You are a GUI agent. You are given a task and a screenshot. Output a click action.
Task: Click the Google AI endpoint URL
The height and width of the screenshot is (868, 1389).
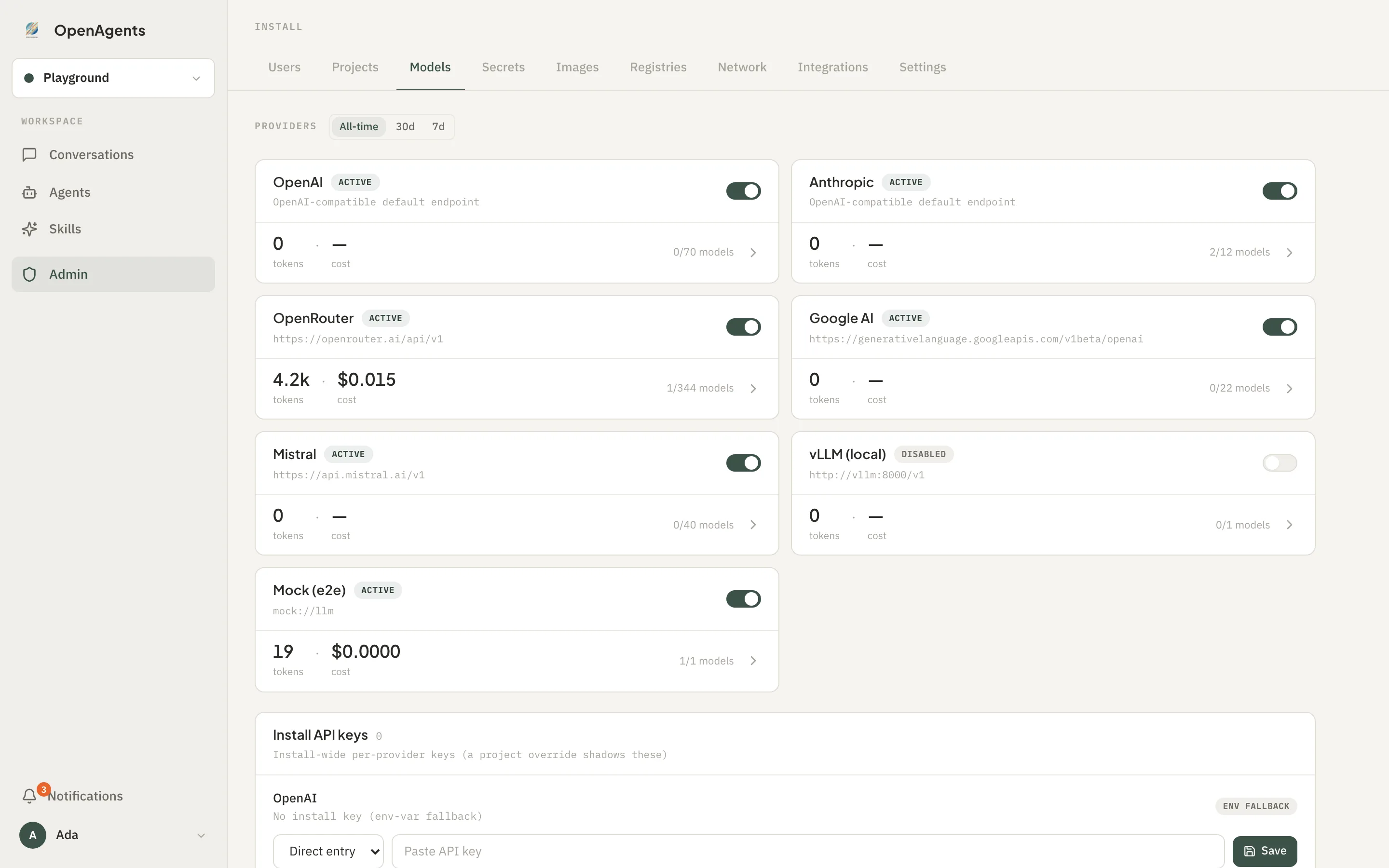point(976,339)
